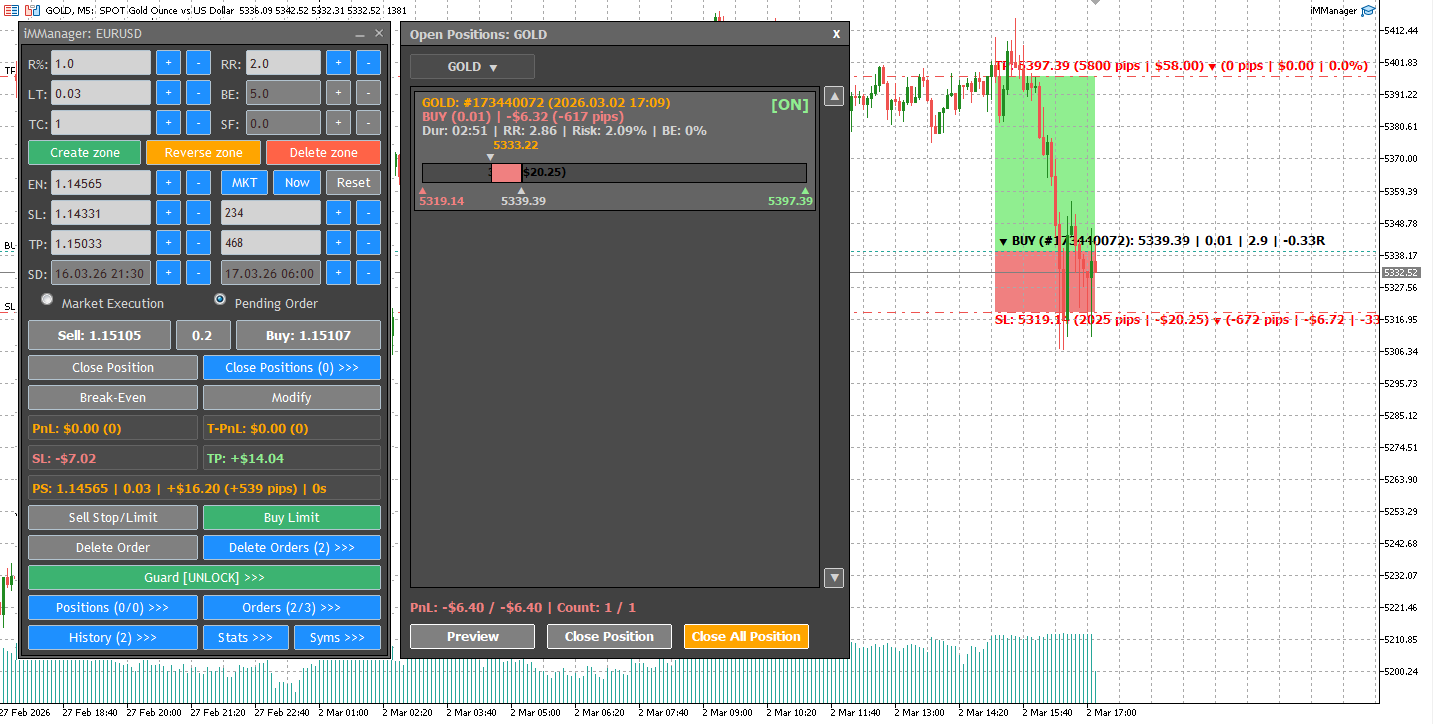Increase the SL price 1.14331

coord(168,213)
